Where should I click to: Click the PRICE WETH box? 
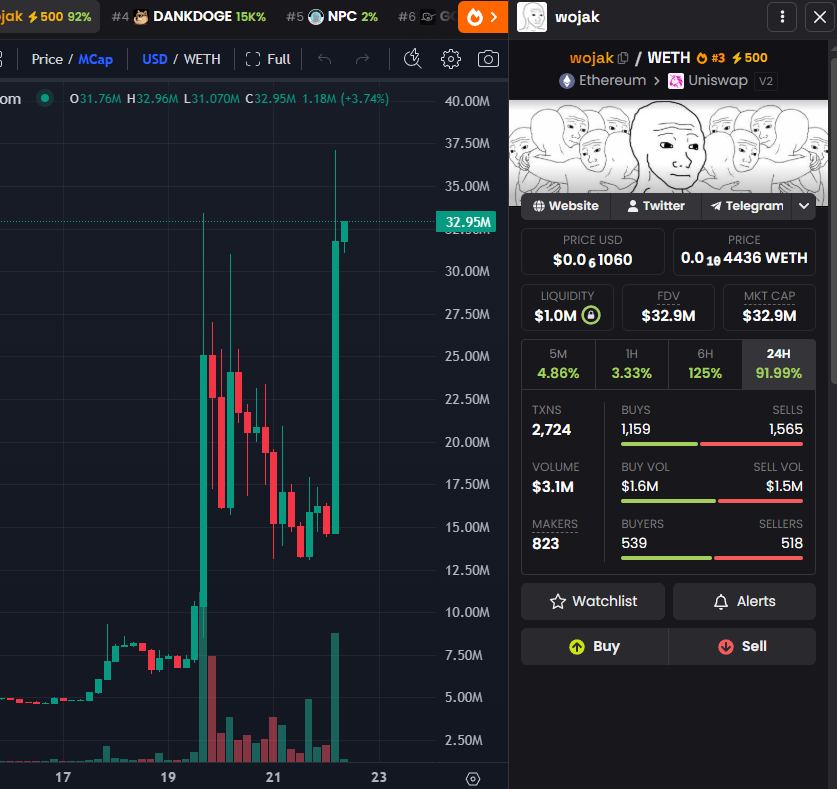744,251
